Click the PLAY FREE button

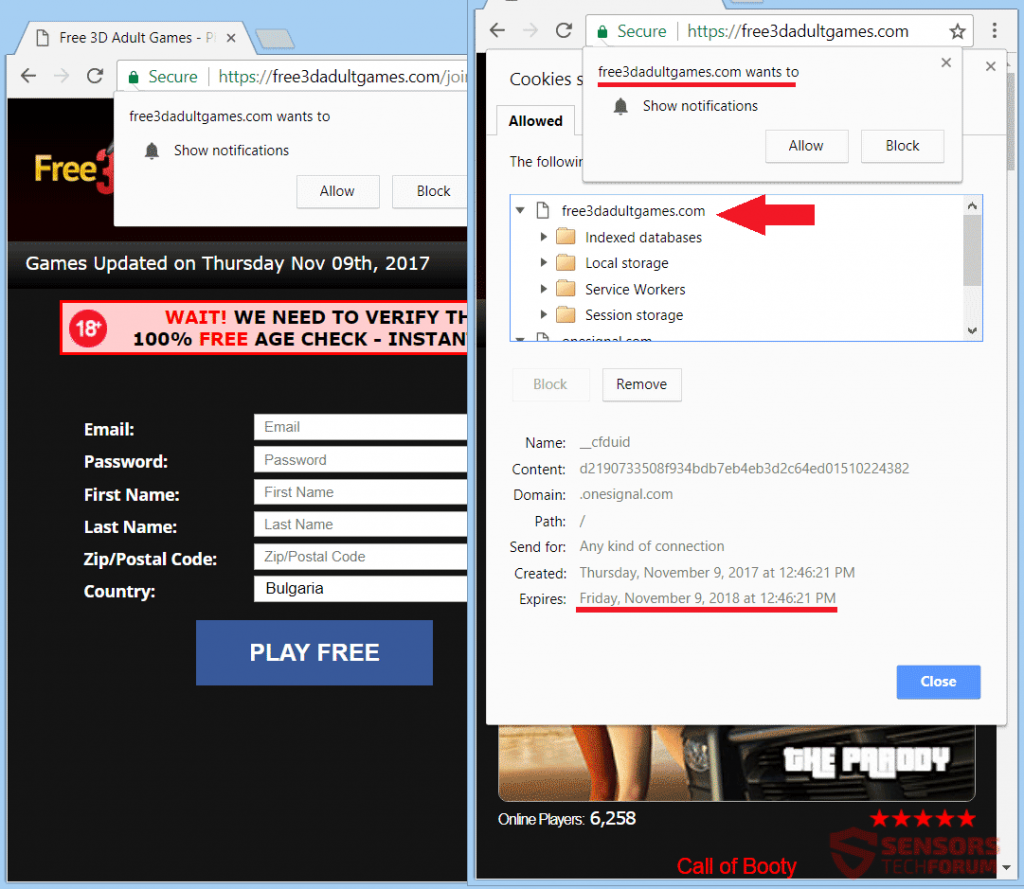(x=314, y=652)
